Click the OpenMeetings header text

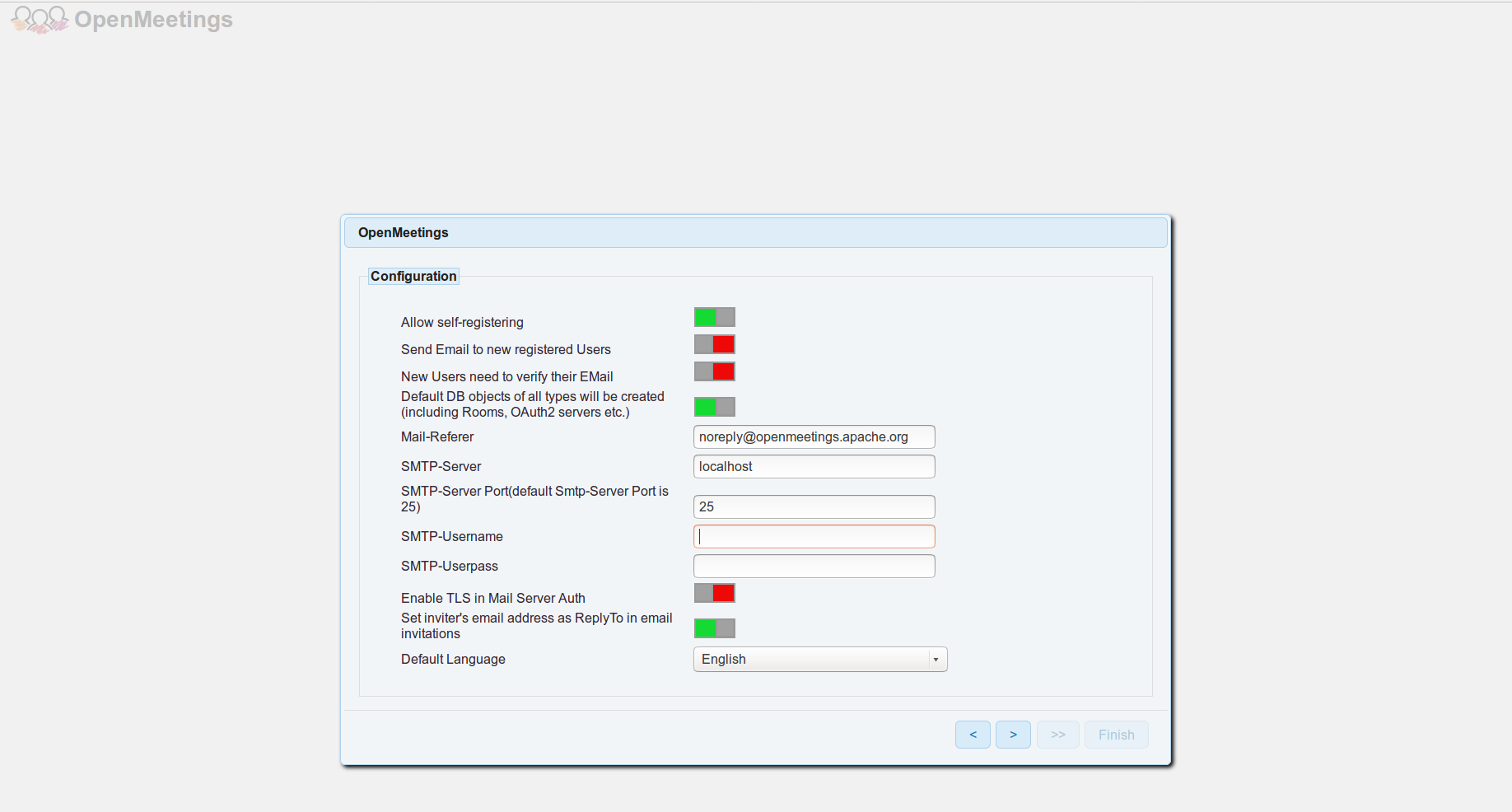point(154,19)
